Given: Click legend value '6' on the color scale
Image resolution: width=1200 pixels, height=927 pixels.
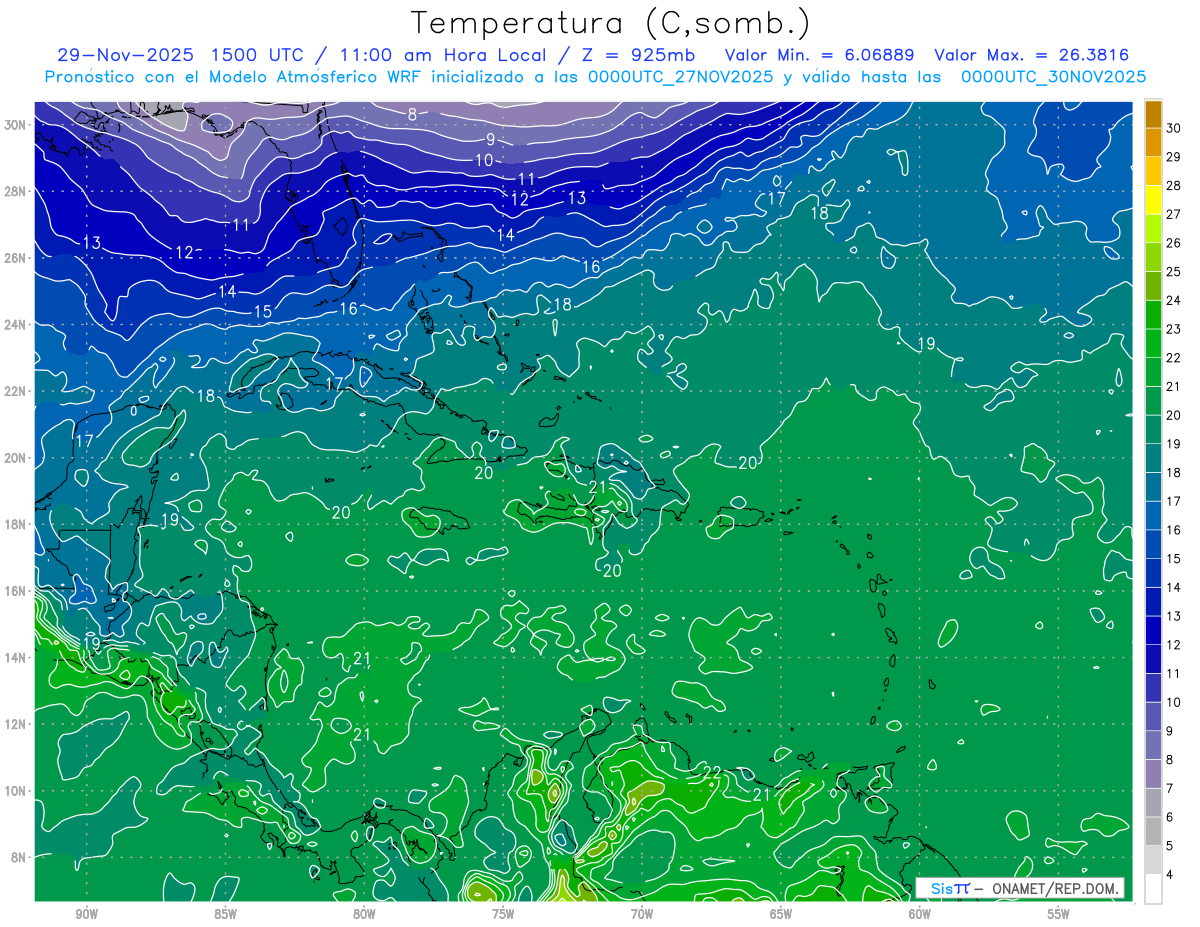Looking at the screenshot, I should tap(1170, 817).
